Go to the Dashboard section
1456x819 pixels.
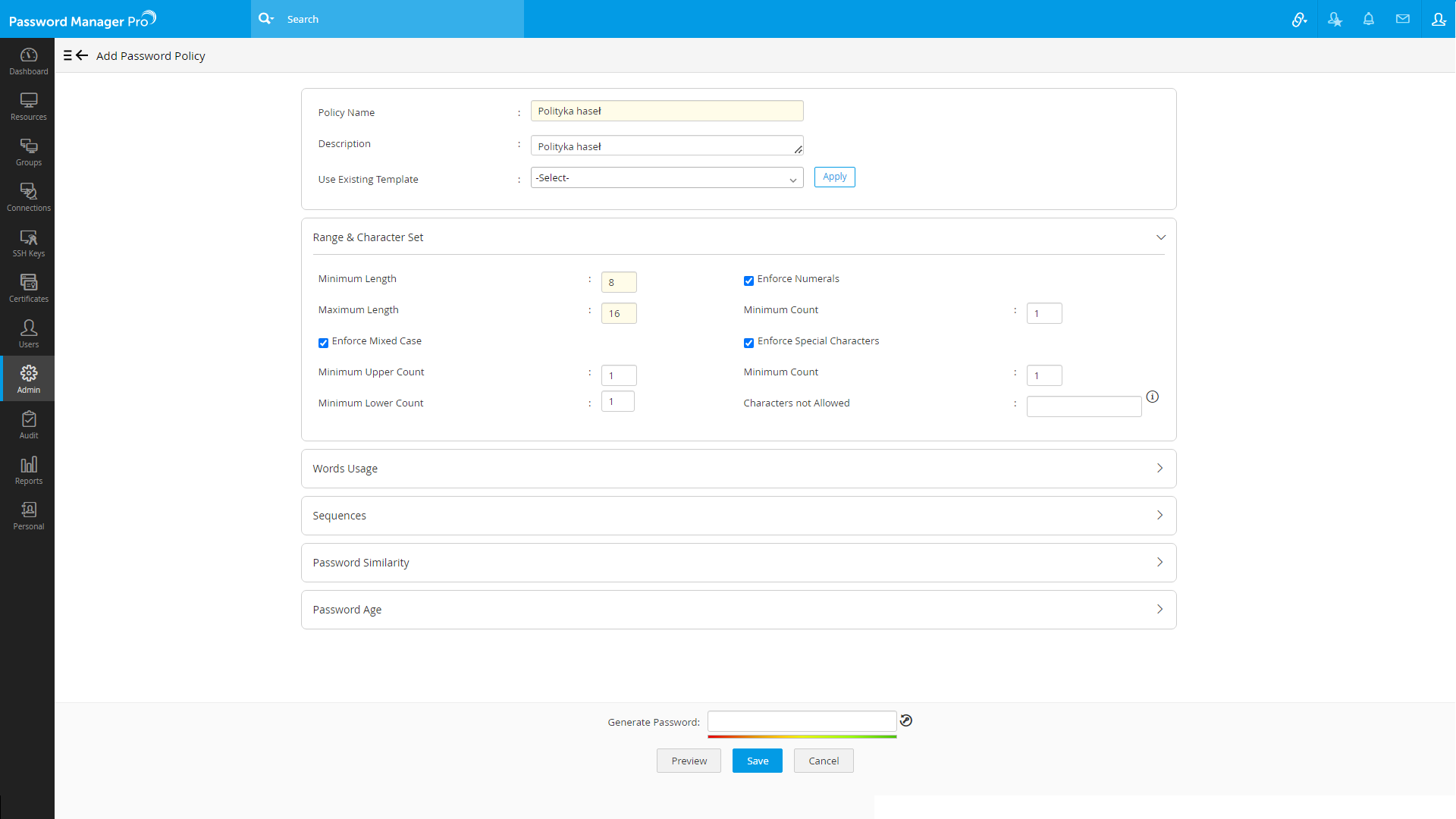(28, 61)
